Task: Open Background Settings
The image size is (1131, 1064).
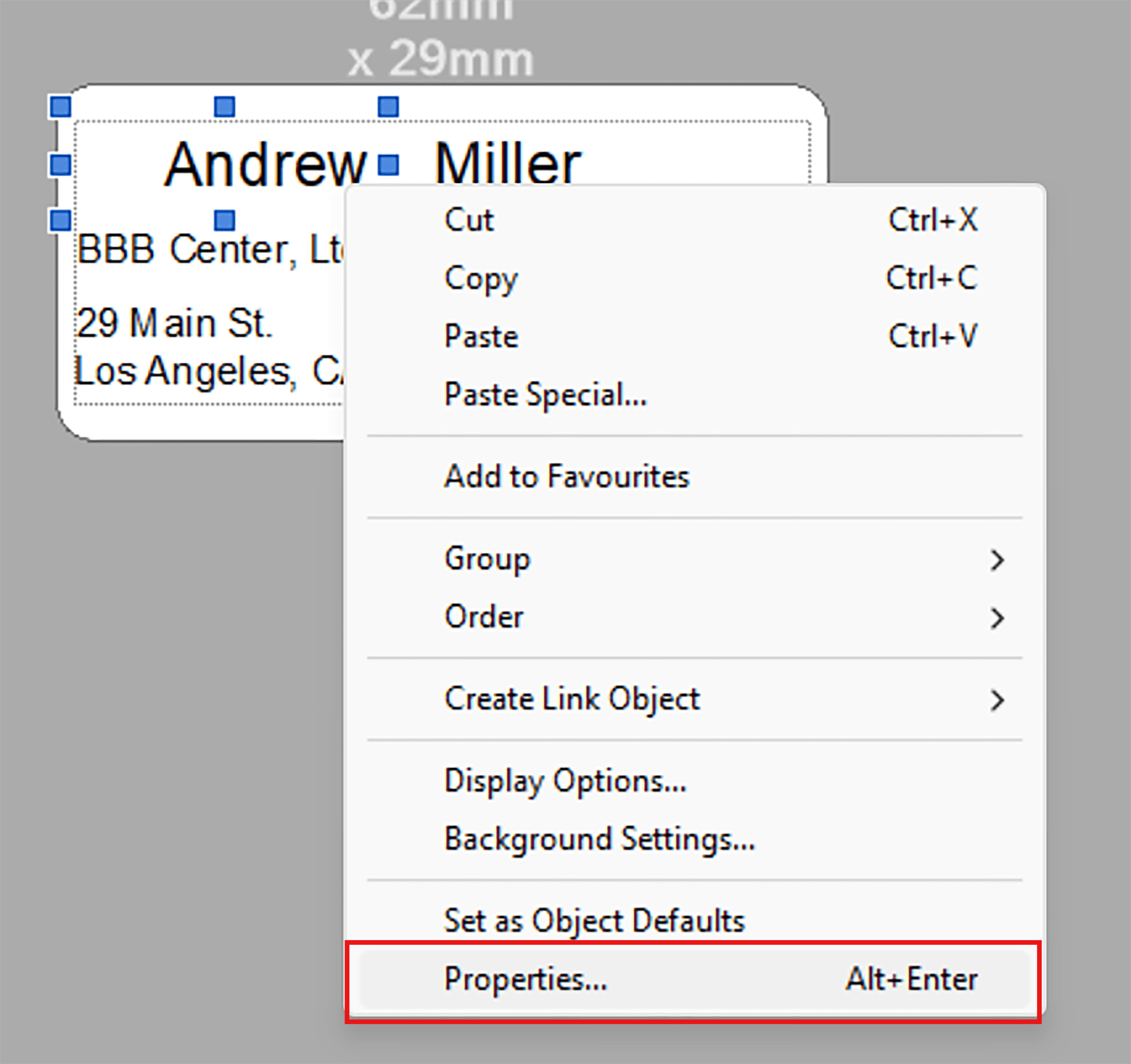Action: (x=600, y=839)
